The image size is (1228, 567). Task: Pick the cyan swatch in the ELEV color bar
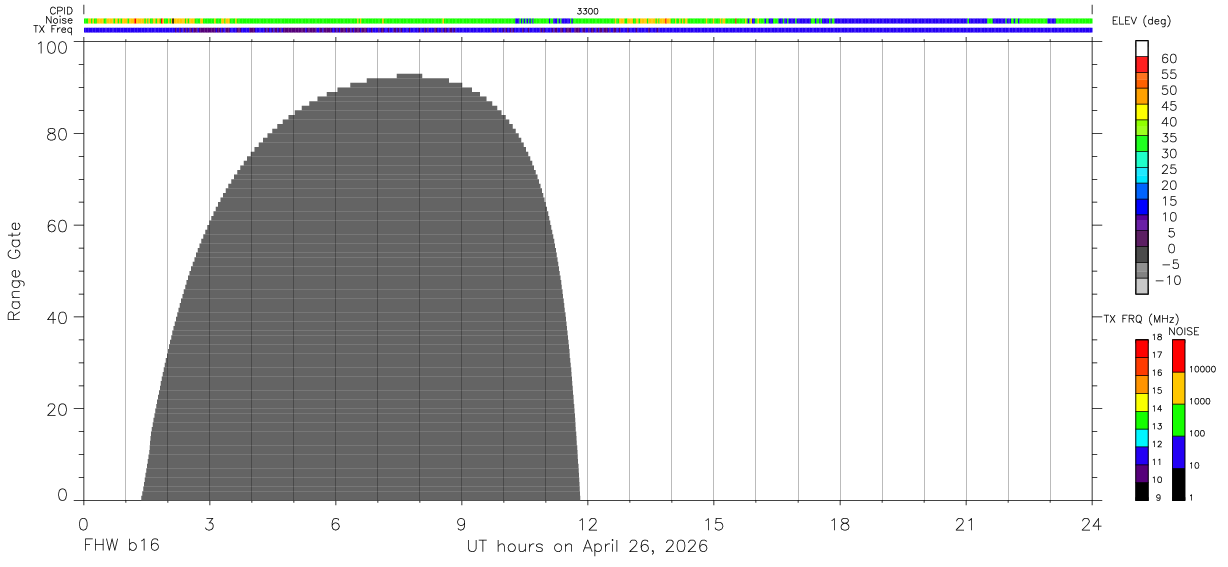(x=1142, y=175)
